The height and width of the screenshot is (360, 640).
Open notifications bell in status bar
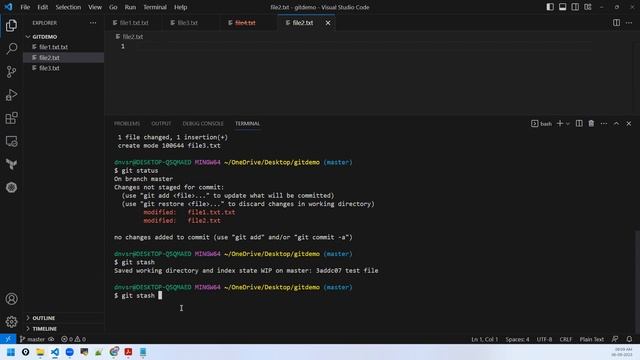tap(629, 339)
